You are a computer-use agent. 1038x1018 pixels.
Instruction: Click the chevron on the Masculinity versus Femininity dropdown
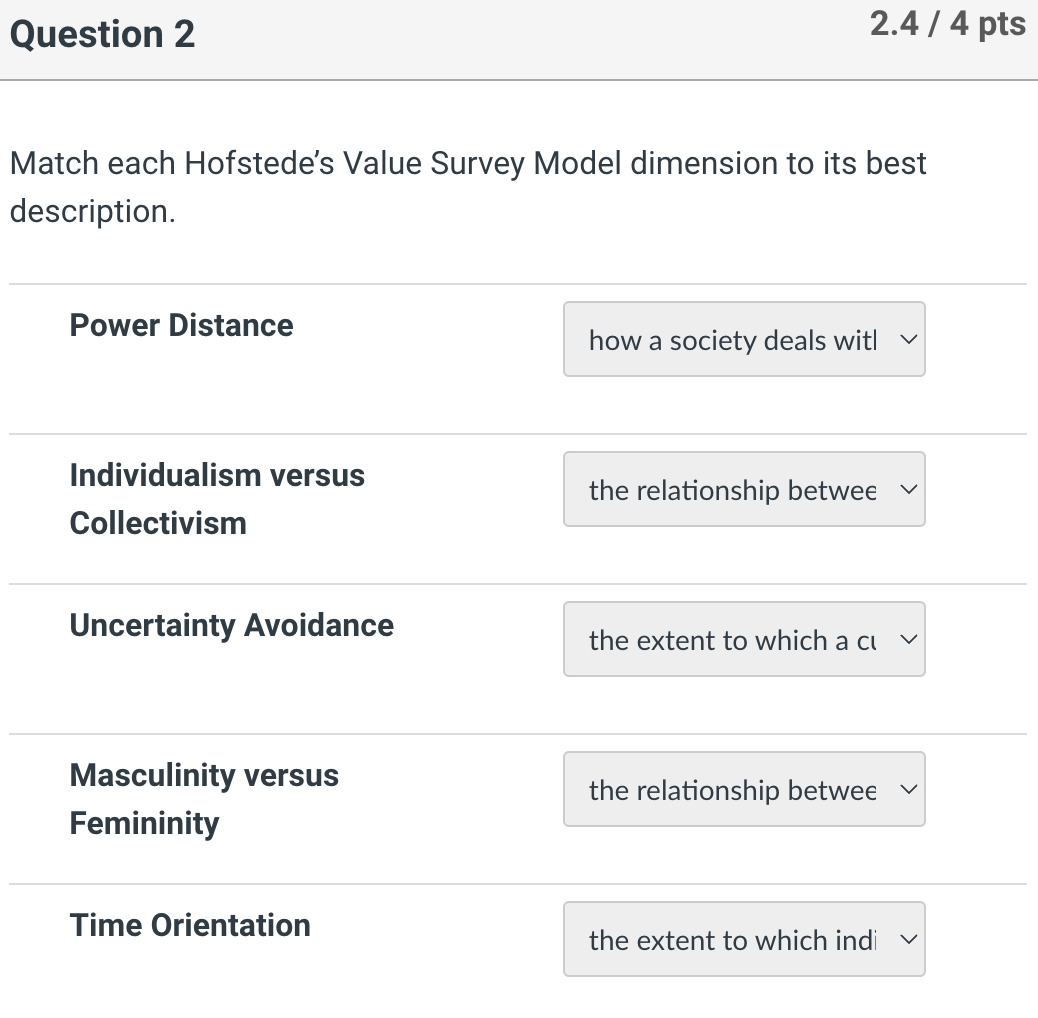pyautogui.click(x=908, y=789)
